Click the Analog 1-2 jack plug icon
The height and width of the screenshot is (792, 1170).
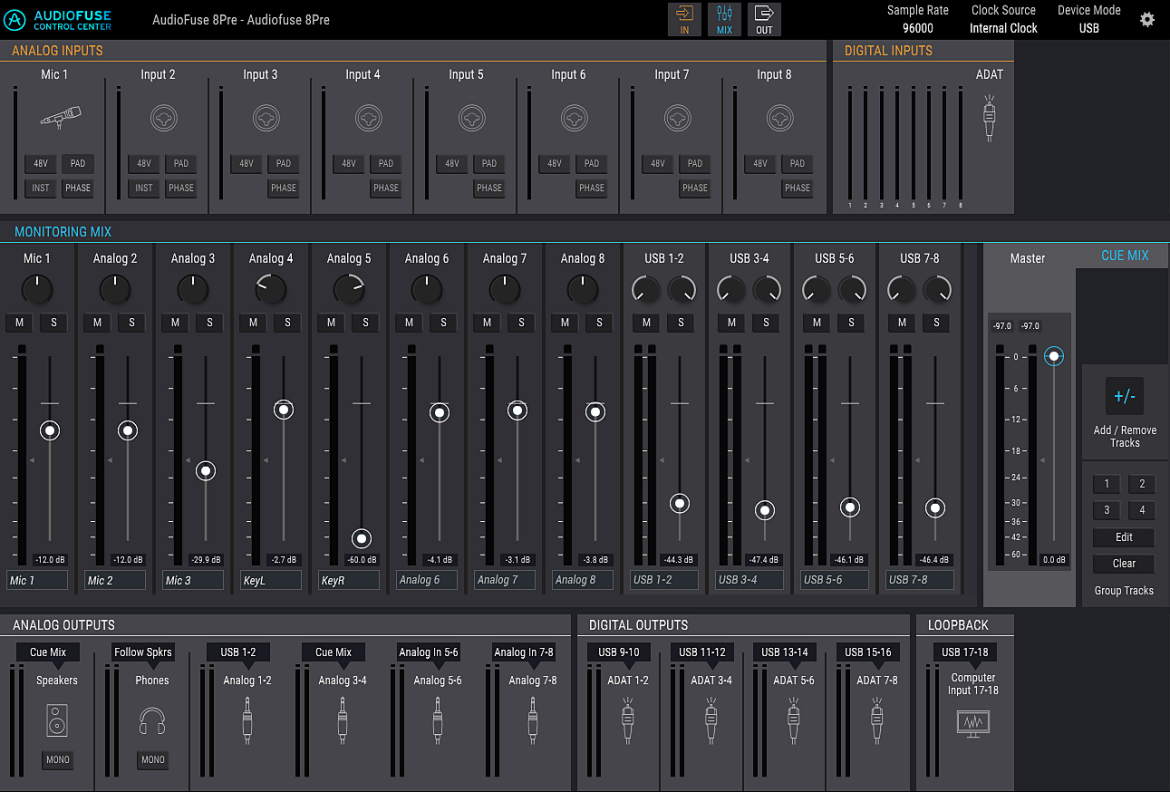point(247,720)
